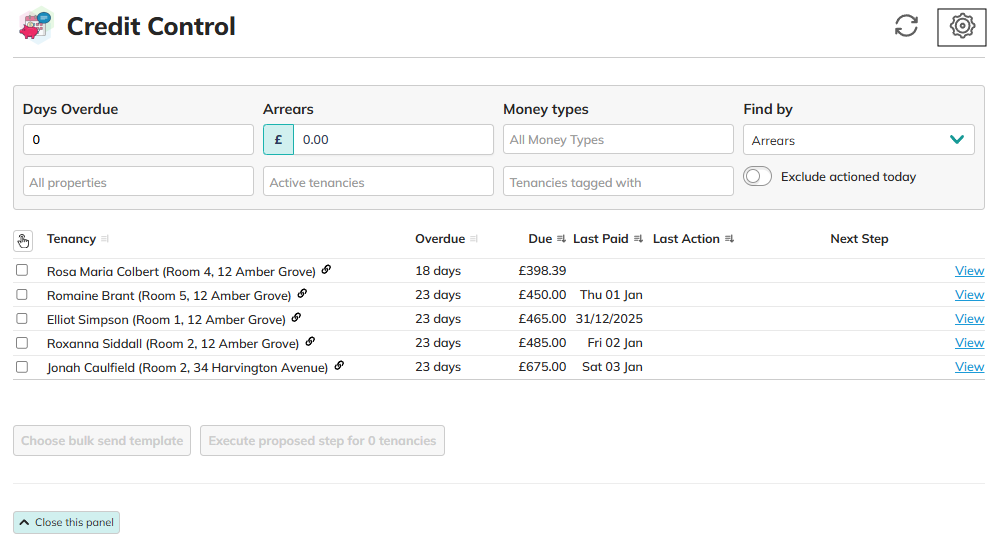
Task: Tick the checkbox for Rosa Maria Colbert
Action: click(22, 271)
